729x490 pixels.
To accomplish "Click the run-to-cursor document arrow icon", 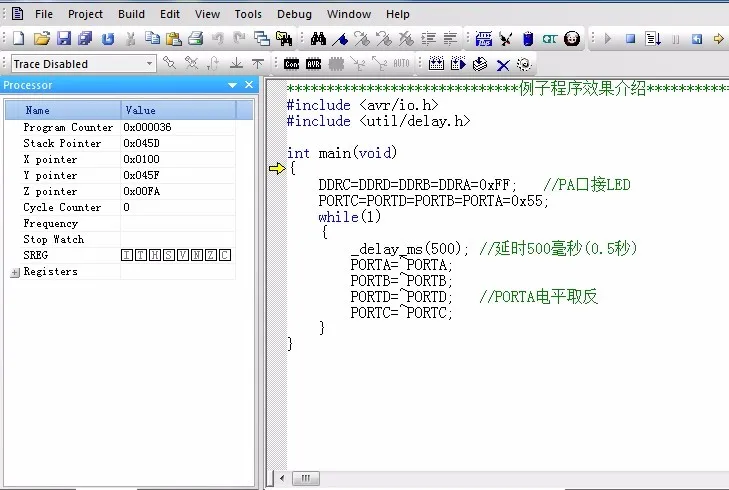I will pyautogui.click(x=653, y=39).
